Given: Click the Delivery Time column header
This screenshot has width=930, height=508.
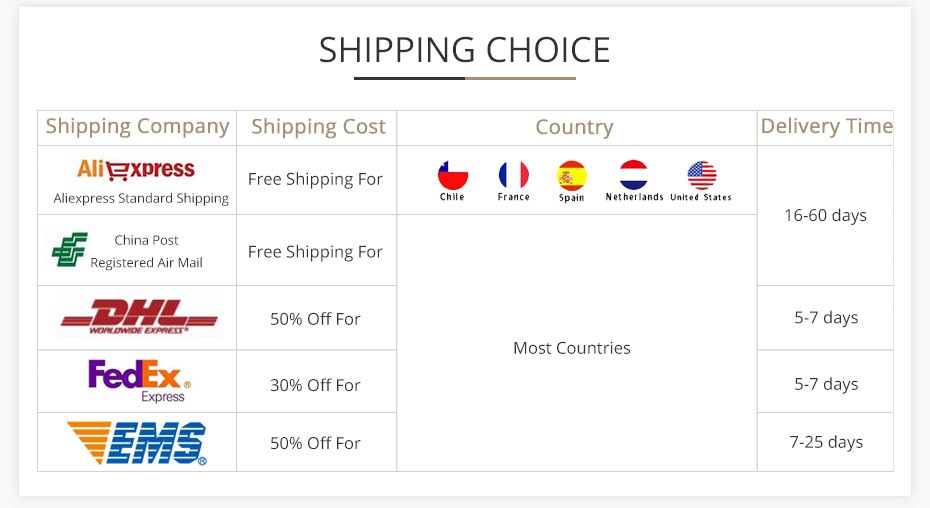Looking at the screenshot, I should pyautogui.click(x=826, y=127).
